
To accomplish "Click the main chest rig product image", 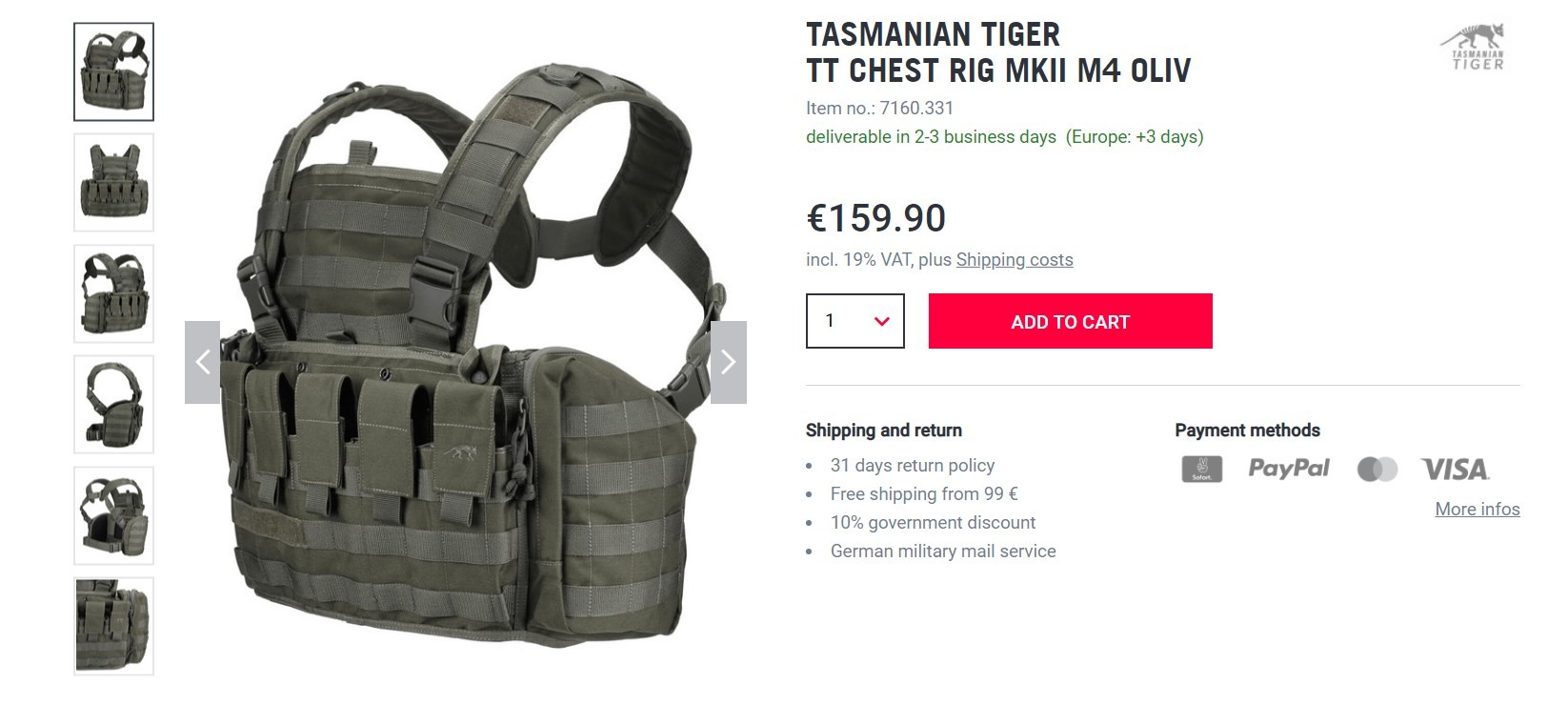I will tap(467, 357).
